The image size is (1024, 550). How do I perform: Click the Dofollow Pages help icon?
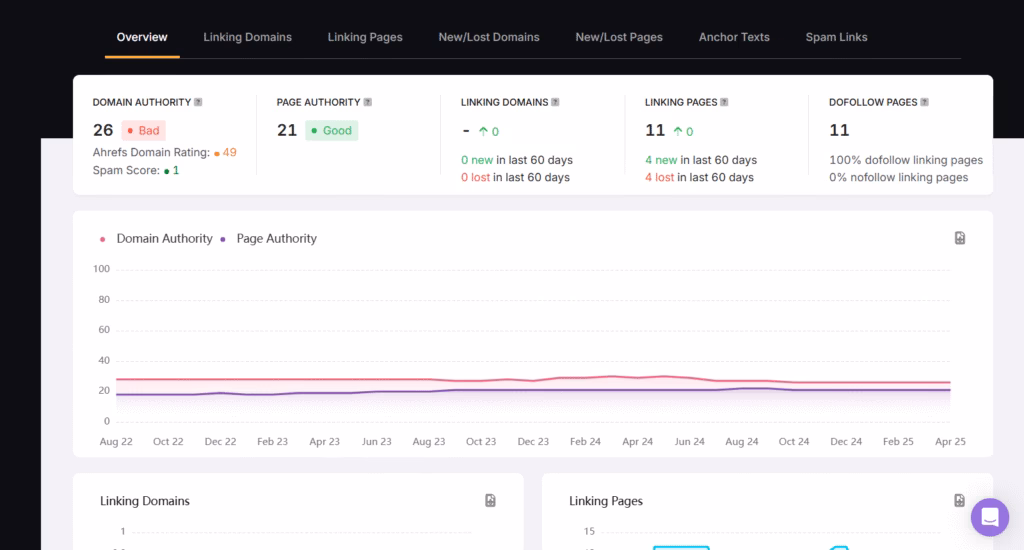tap(924, 102)
